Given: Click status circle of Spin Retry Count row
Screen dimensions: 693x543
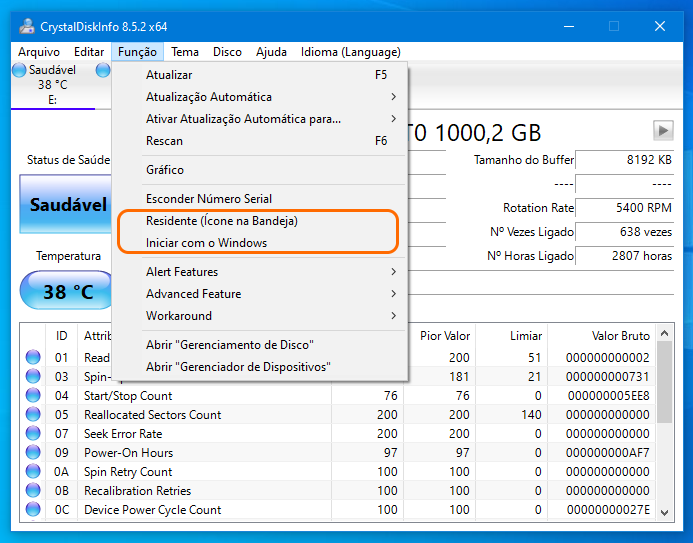Looking at the screenshot, I should tap(33, 471).
